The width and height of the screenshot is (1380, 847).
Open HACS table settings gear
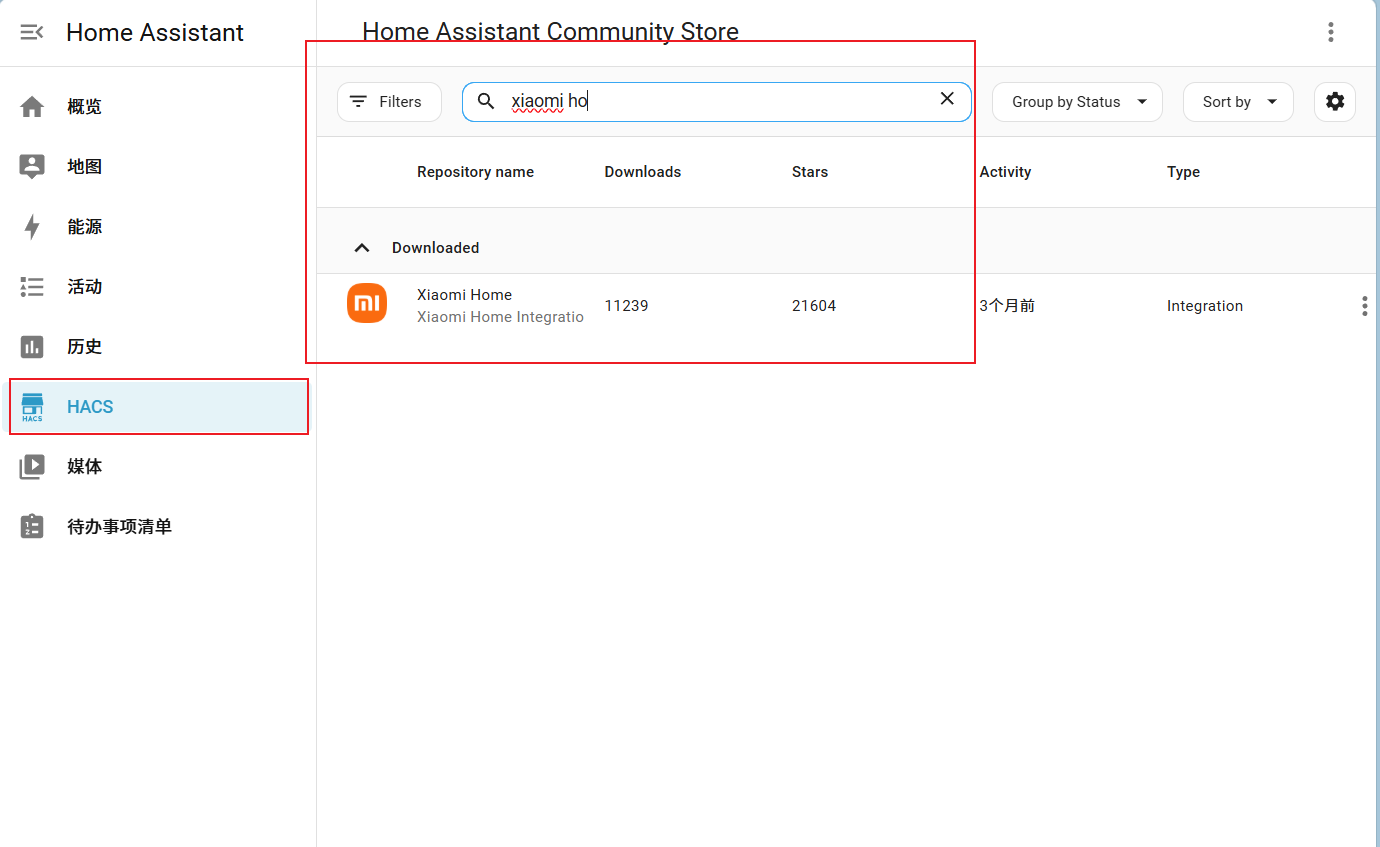1335,102
